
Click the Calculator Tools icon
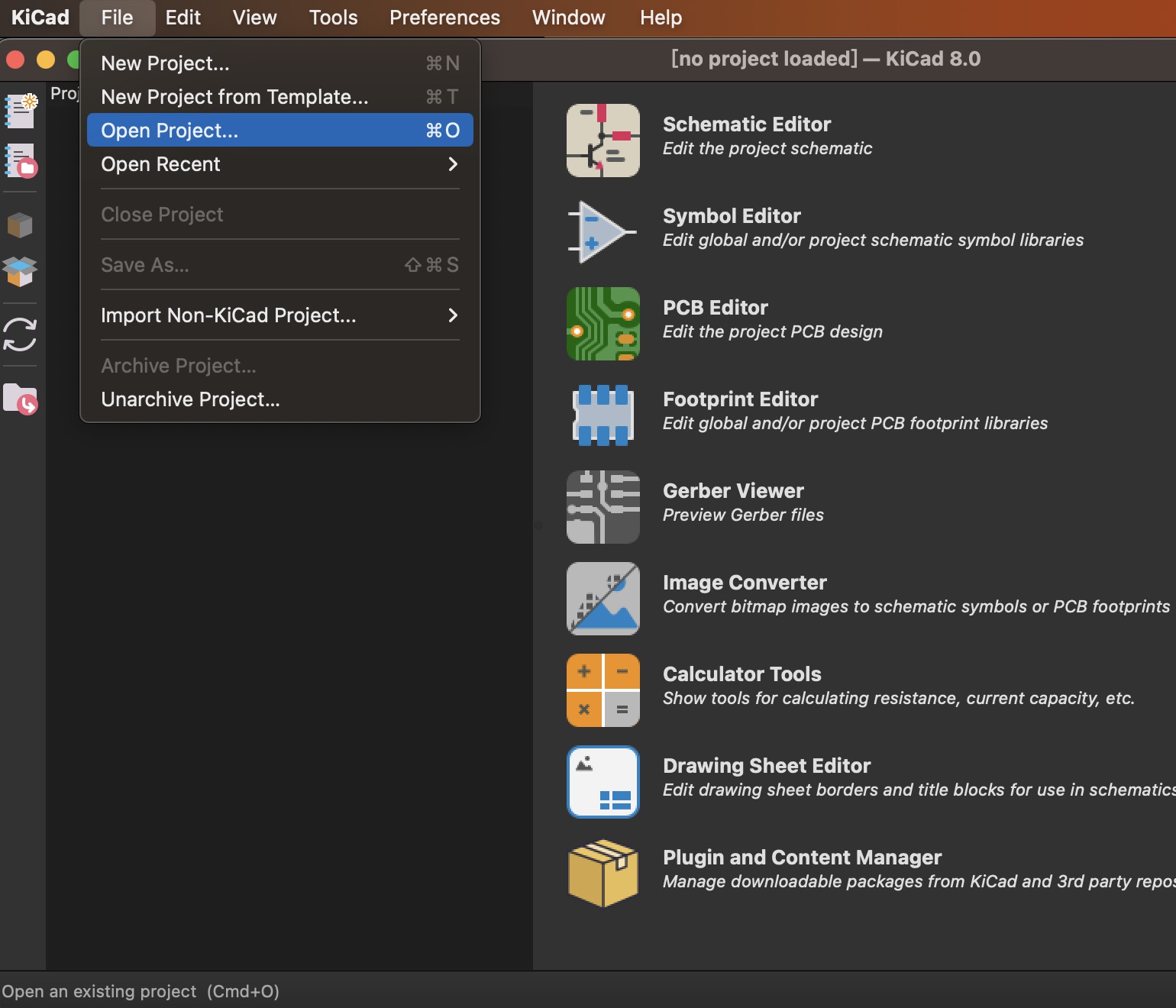(x=603, y=690)
